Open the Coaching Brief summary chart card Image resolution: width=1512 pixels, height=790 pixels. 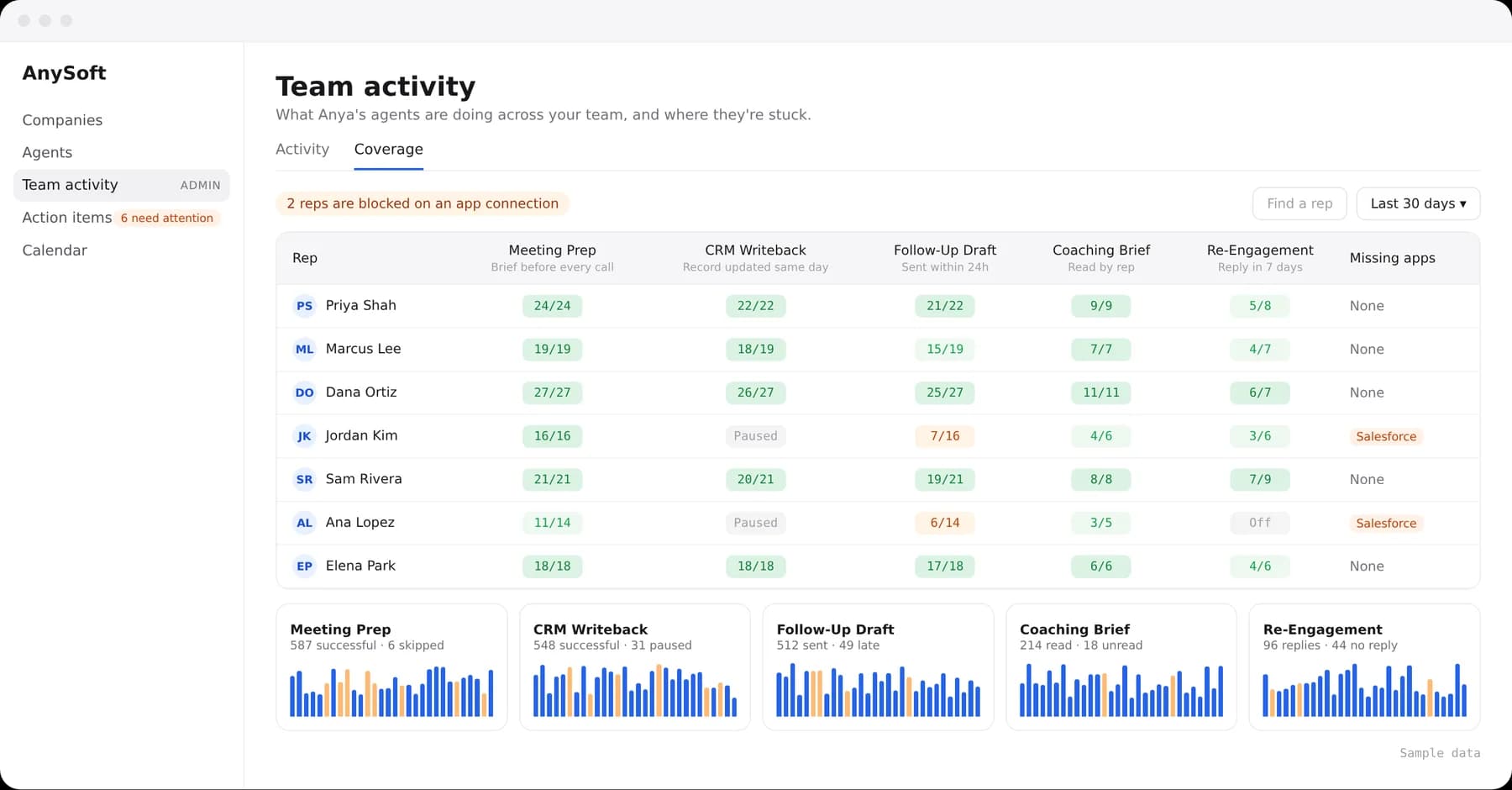(1121, 667)
